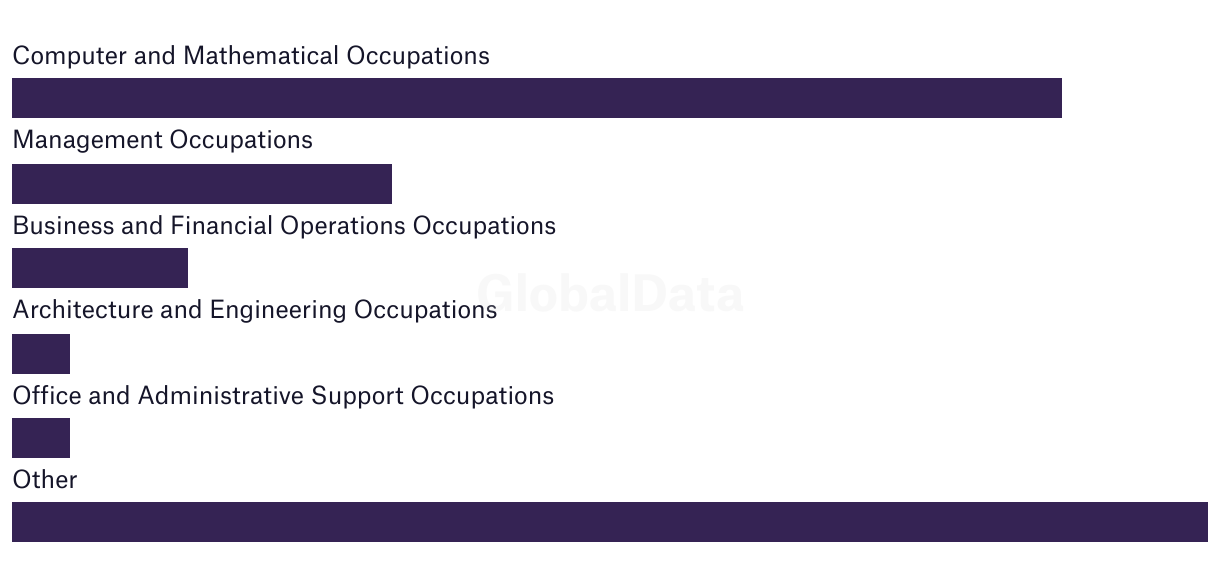
Task: Click the right end of the Other bar
Action: click(x=1200, y=522)
